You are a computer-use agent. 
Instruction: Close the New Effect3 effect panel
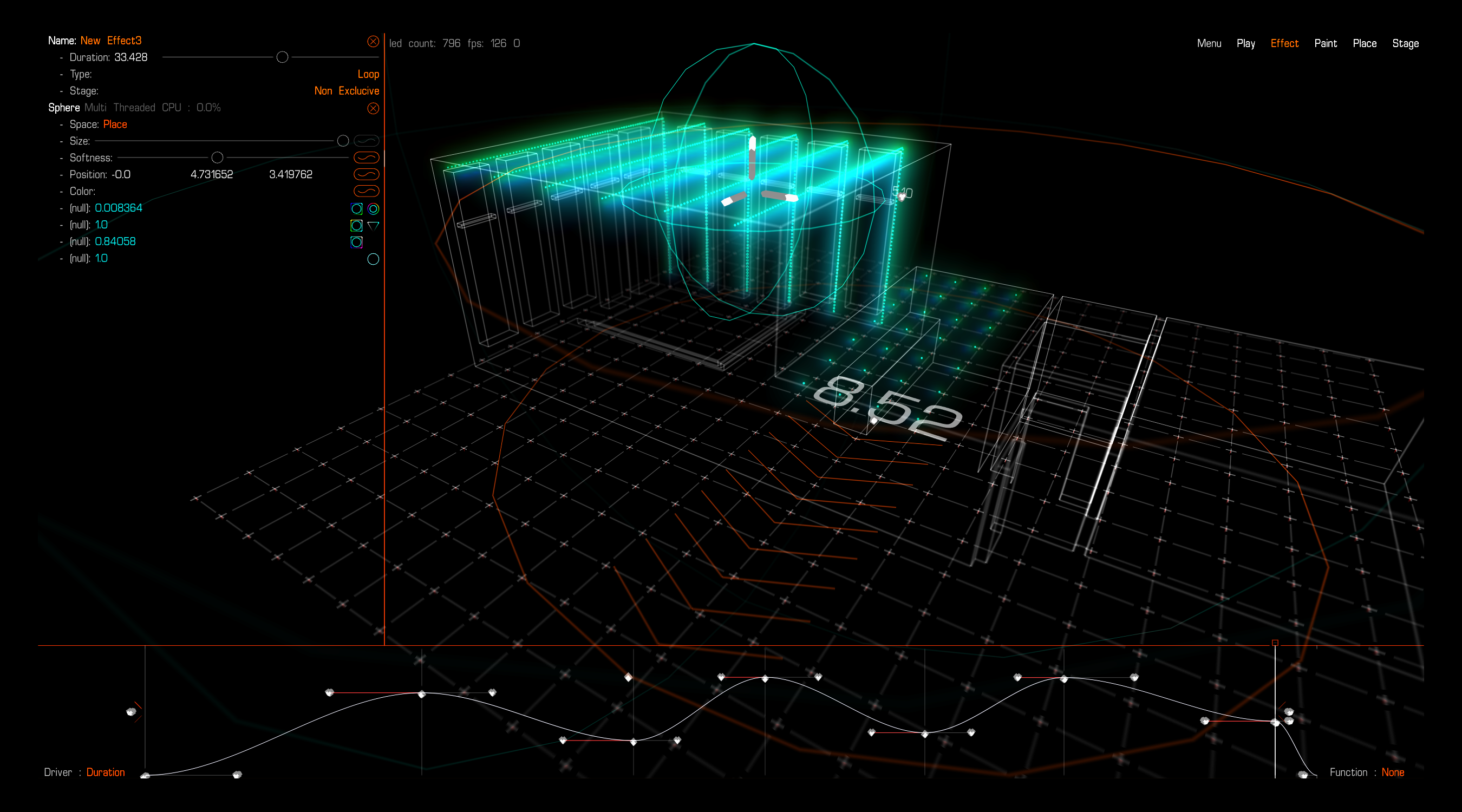click(x=373, y=42)
